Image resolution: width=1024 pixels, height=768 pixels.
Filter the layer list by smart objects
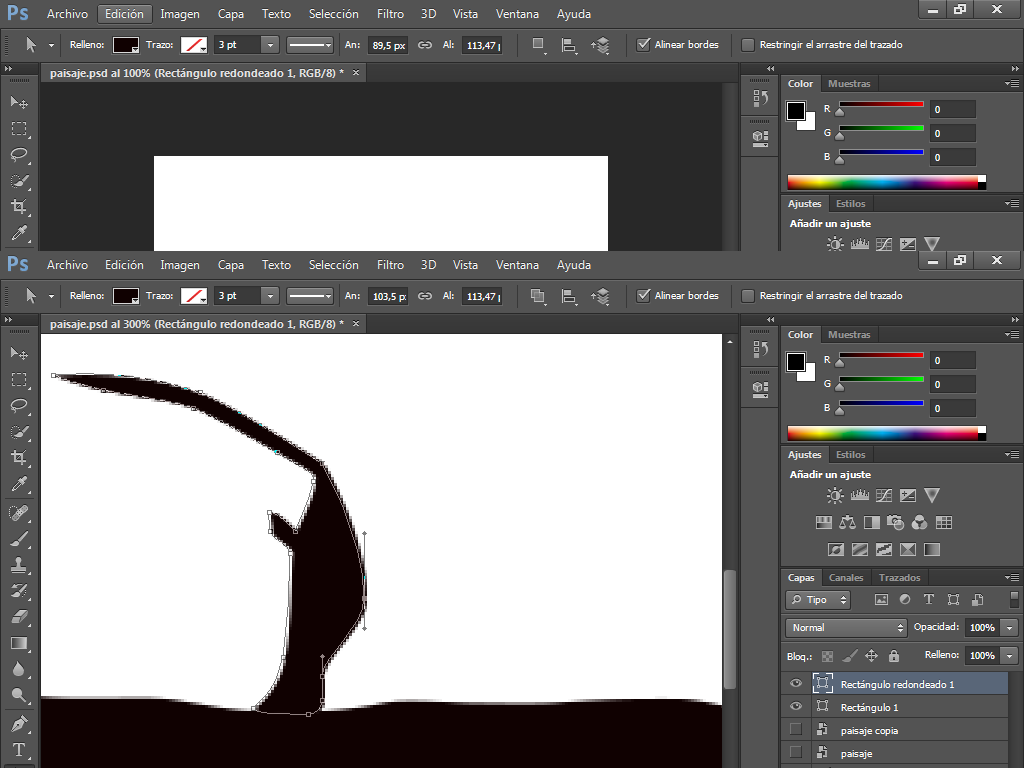click(x=978, y=600)
